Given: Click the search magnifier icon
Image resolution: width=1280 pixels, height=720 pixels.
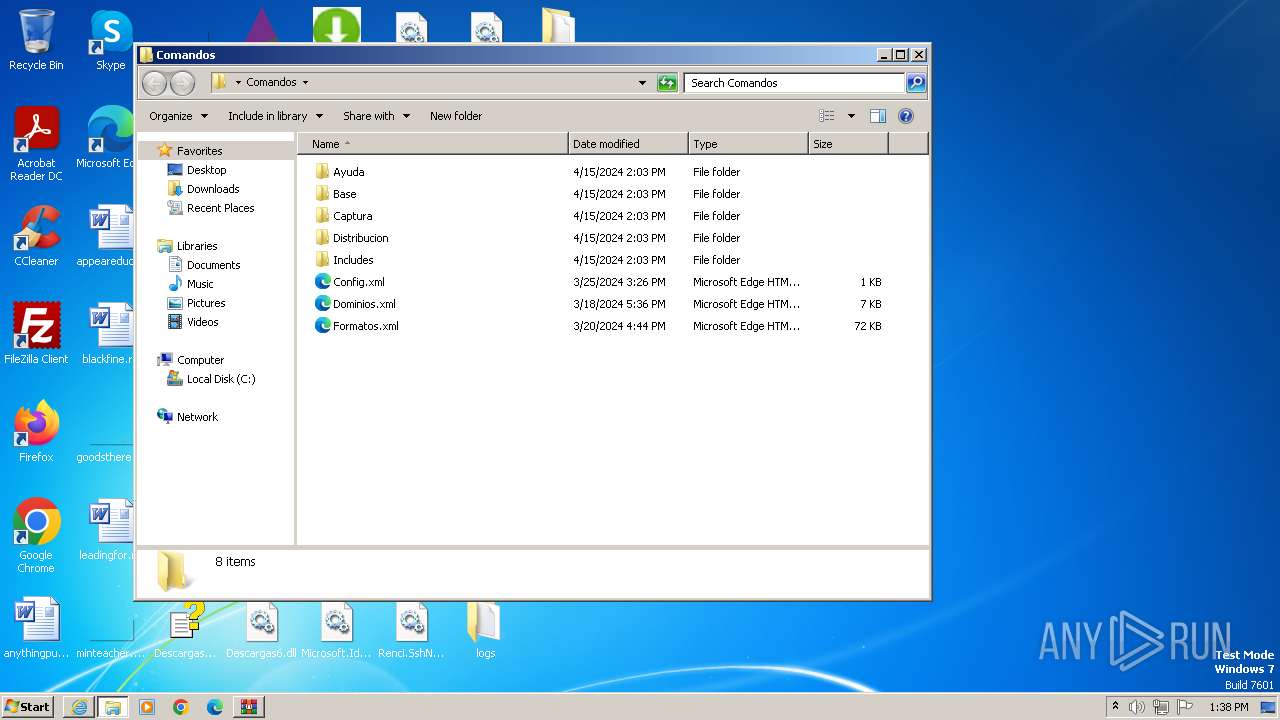Looking at the screenshot, I should pos(916,83).
